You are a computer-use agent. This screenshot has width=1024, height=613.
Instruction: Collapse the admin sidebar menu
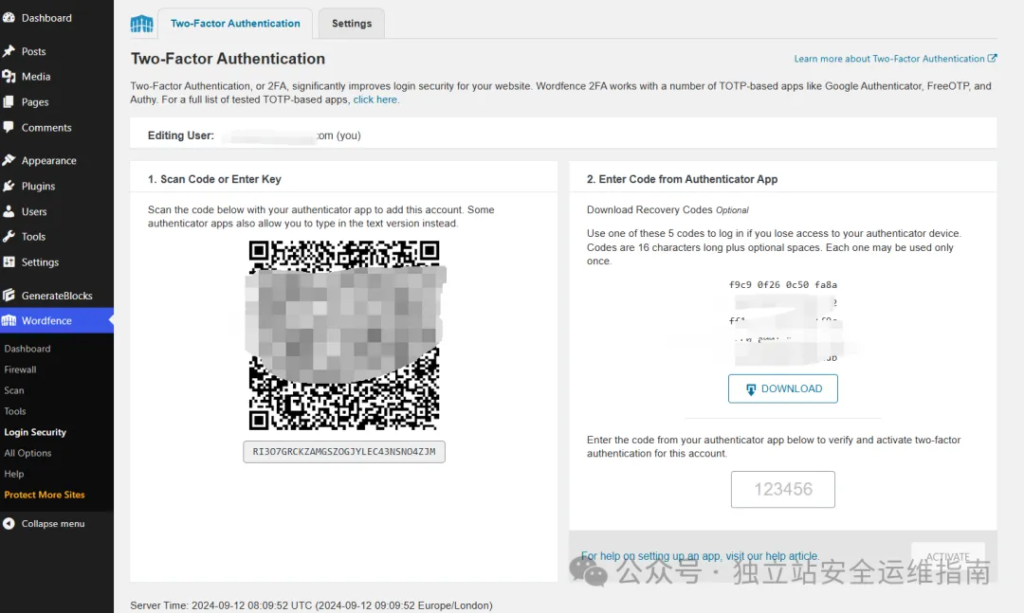[53, 524]
